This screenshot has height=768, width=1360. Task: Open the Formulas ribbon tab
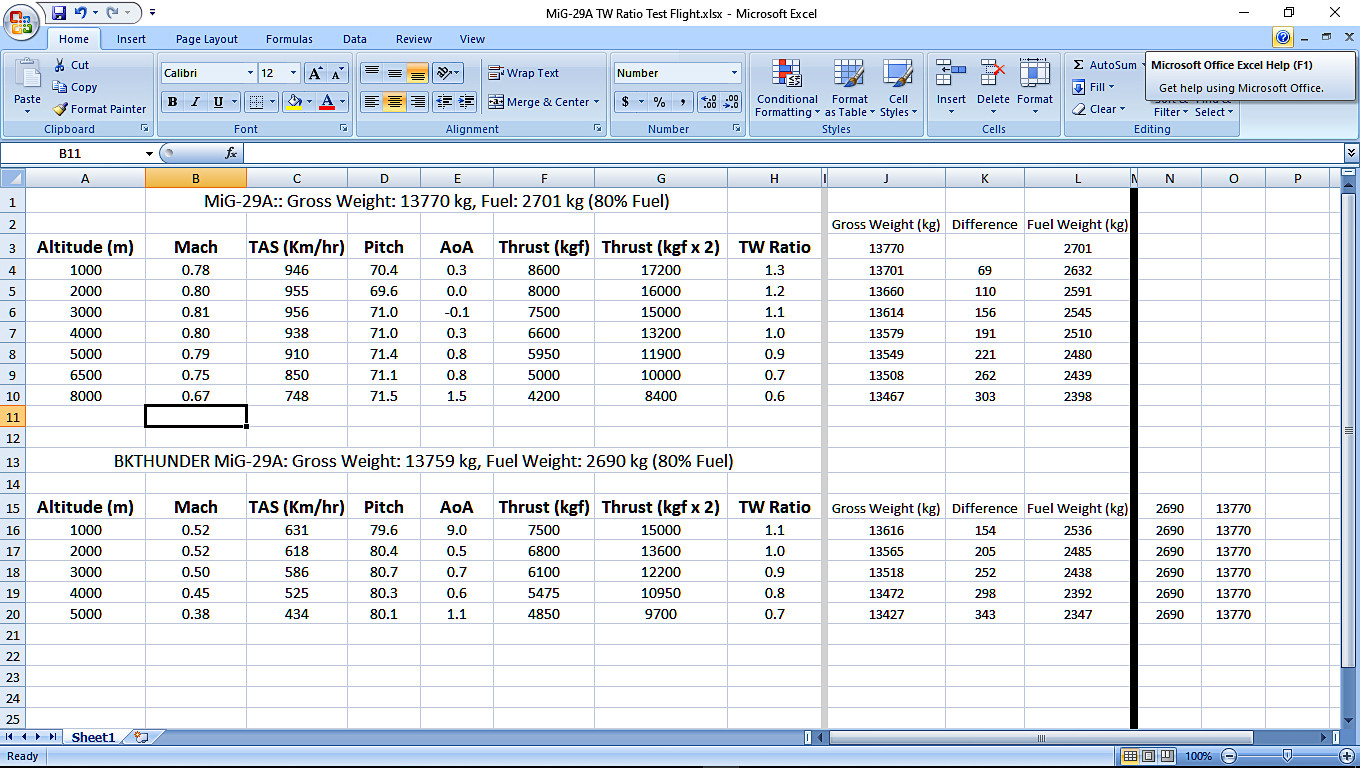289,39
